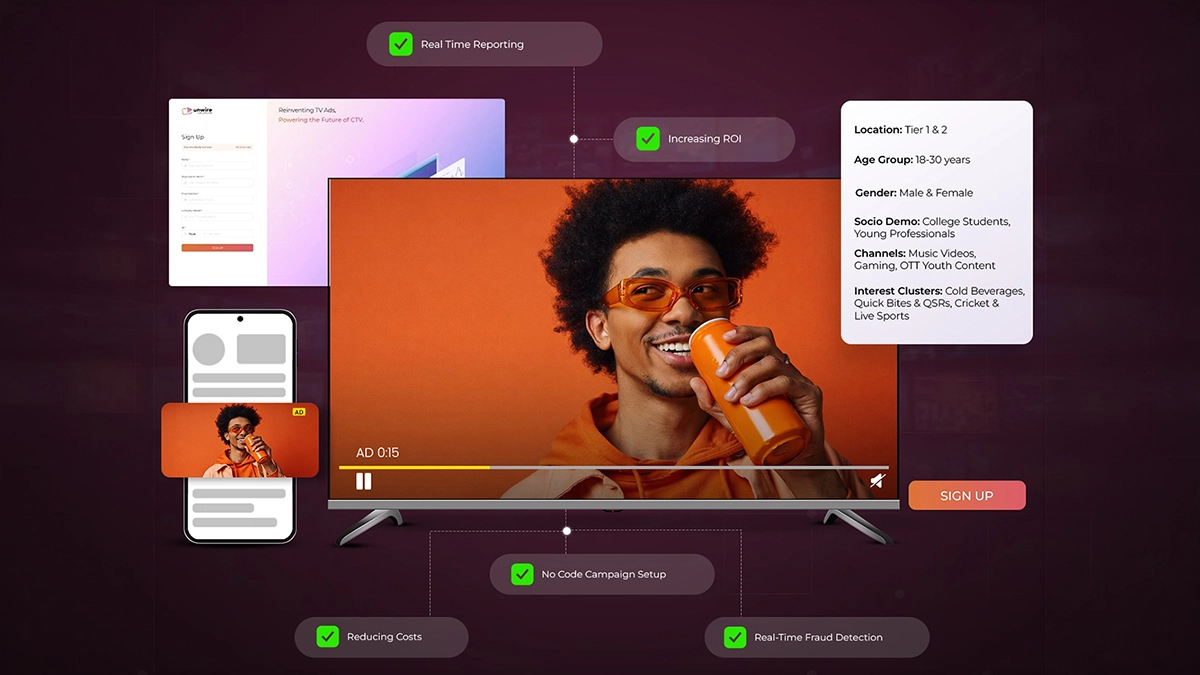
Task: Click the yellow AD badge on phone thumbnail
Action: tap(298, 412)
